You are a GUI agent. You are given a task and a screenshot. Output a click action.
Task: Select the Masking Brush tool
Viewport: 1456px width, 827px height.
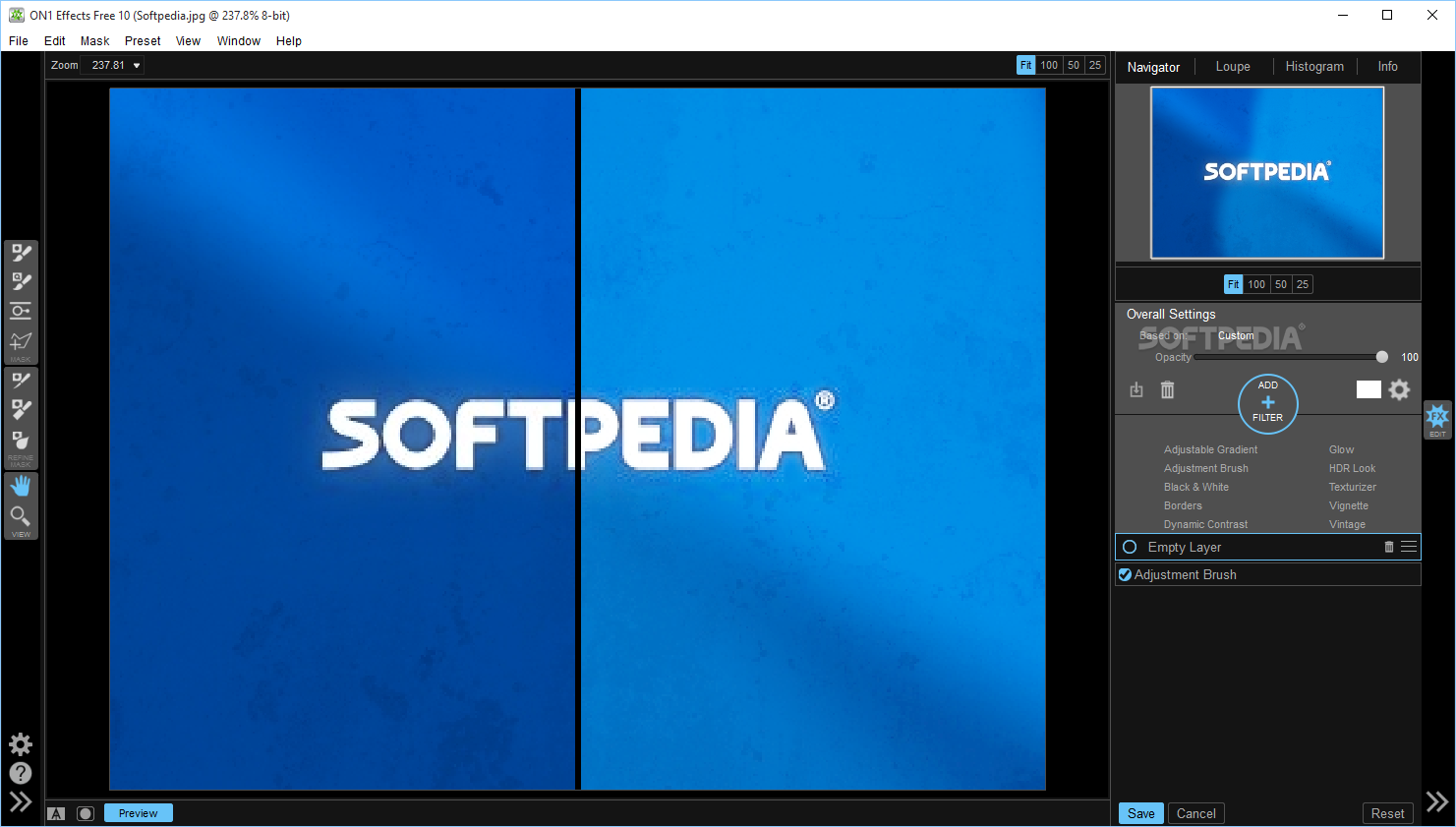21,253
